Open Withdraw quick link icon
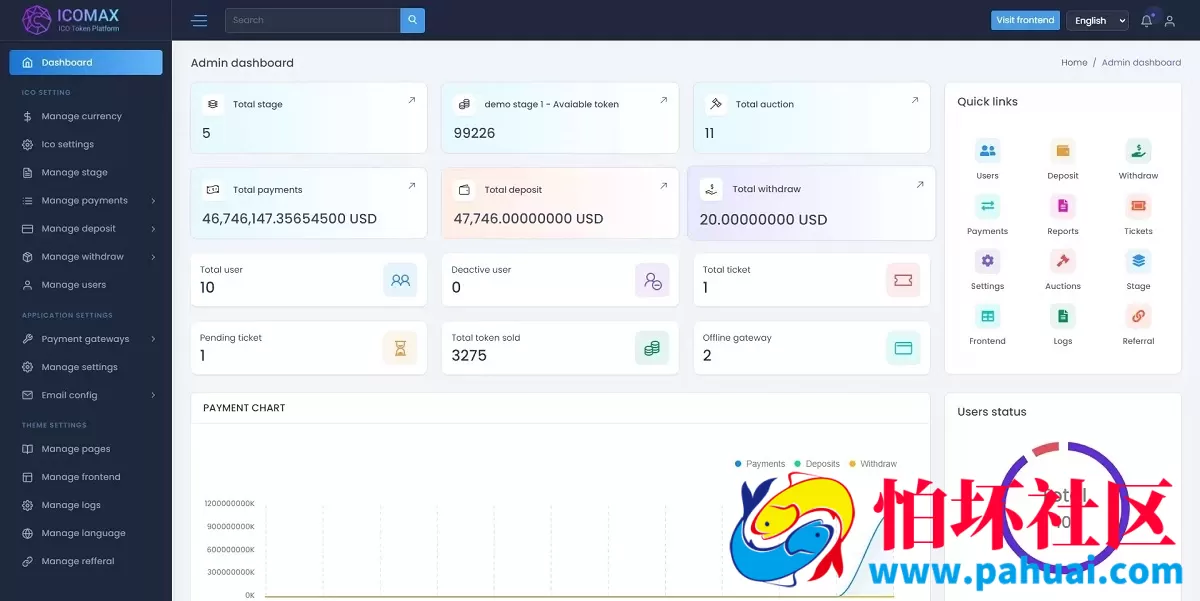 coord(1138,151)
